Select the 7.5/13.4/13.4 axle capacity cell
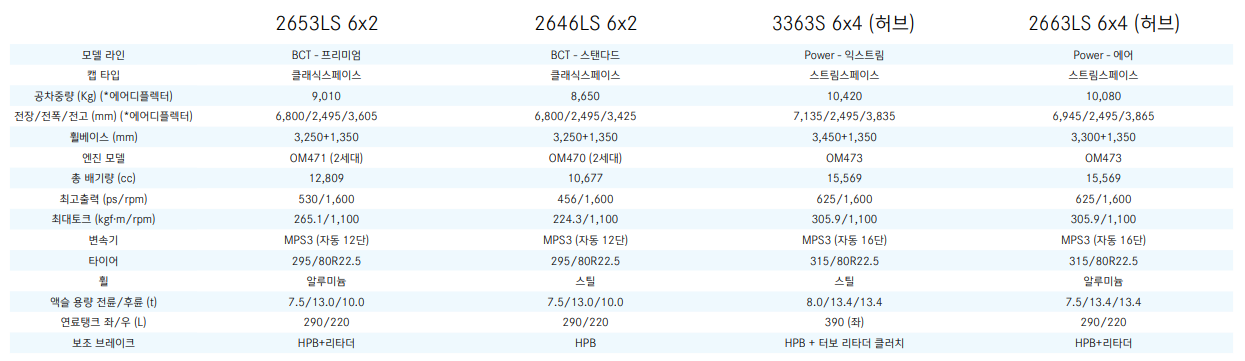The image size is (1245, 361). click(1103, 302)
